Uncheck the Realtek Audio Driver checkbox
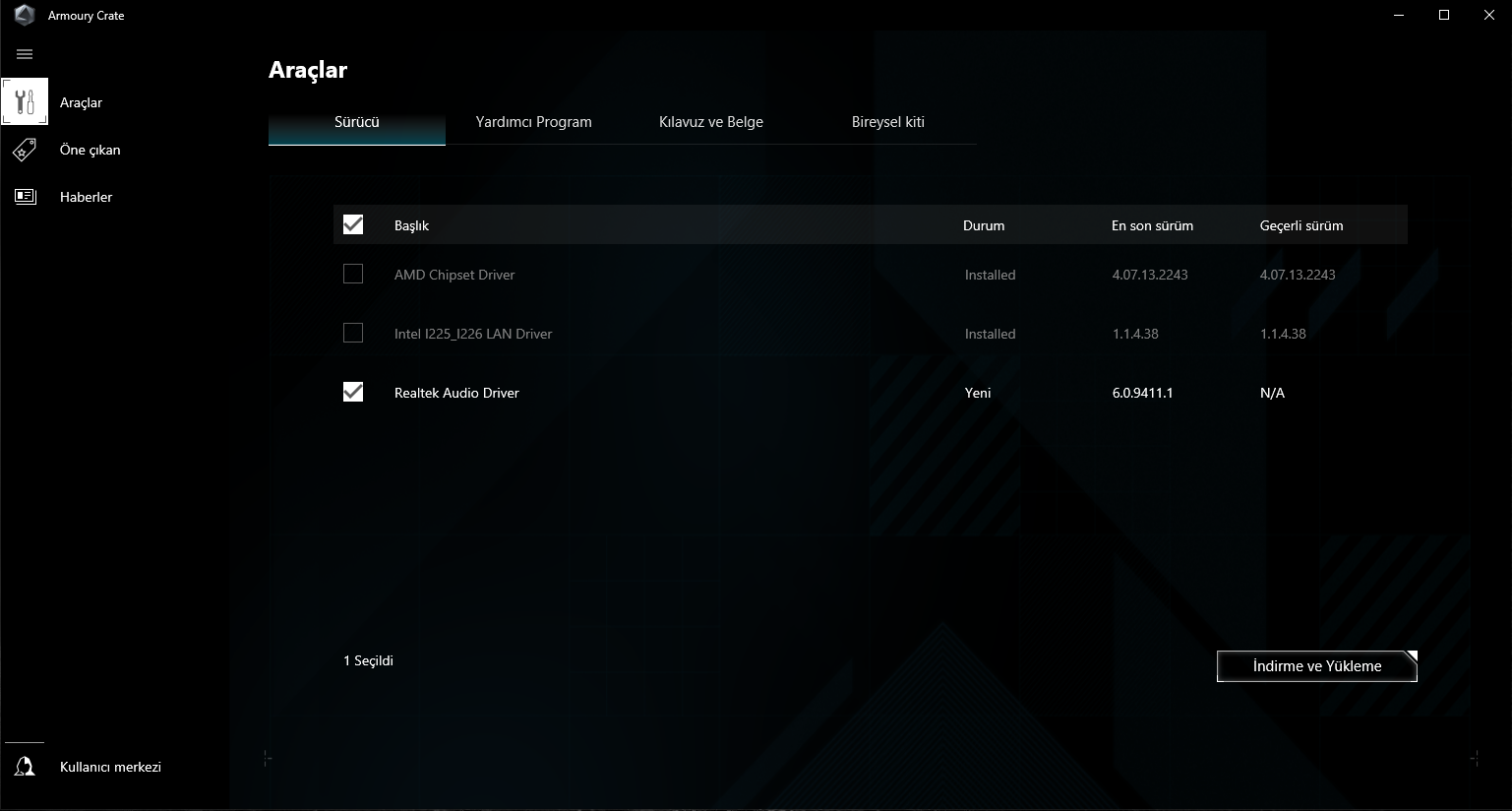The height and width of the screenshot is (811, 1512). [353, 392]
